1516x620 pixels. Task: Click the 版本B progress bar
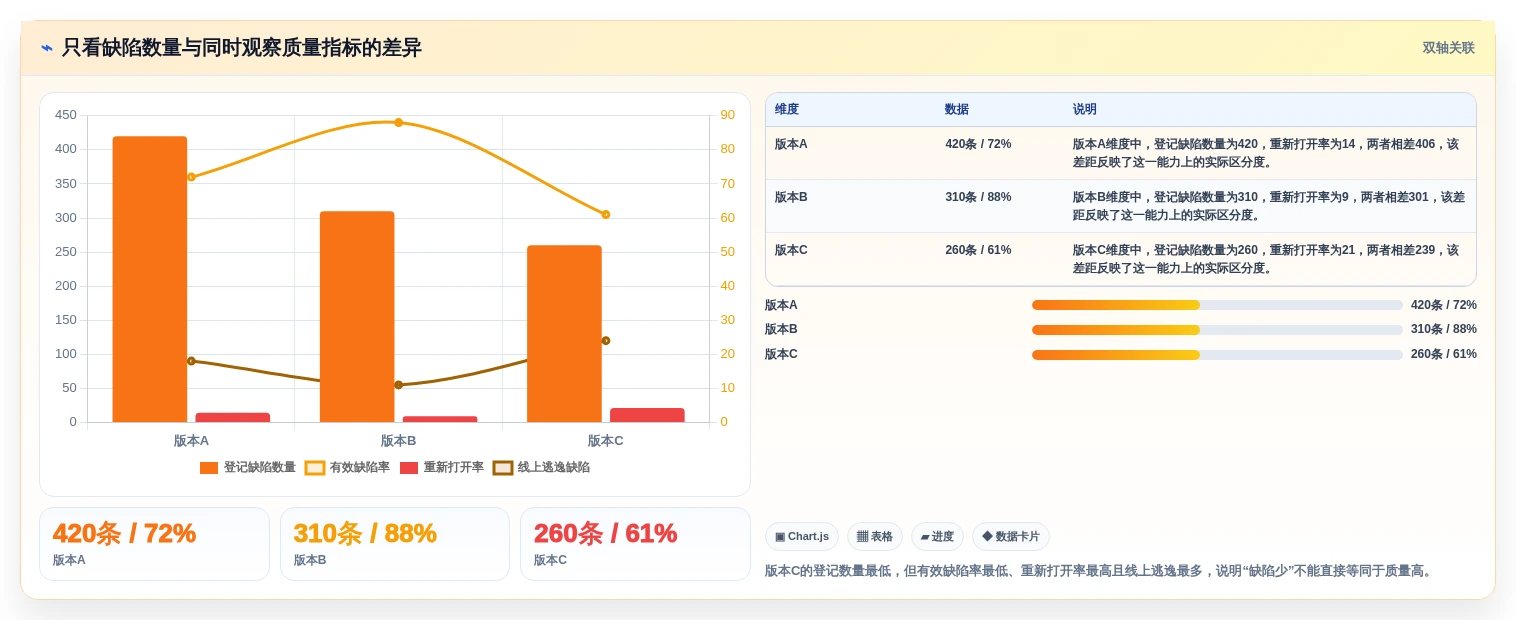[1217, 329]
